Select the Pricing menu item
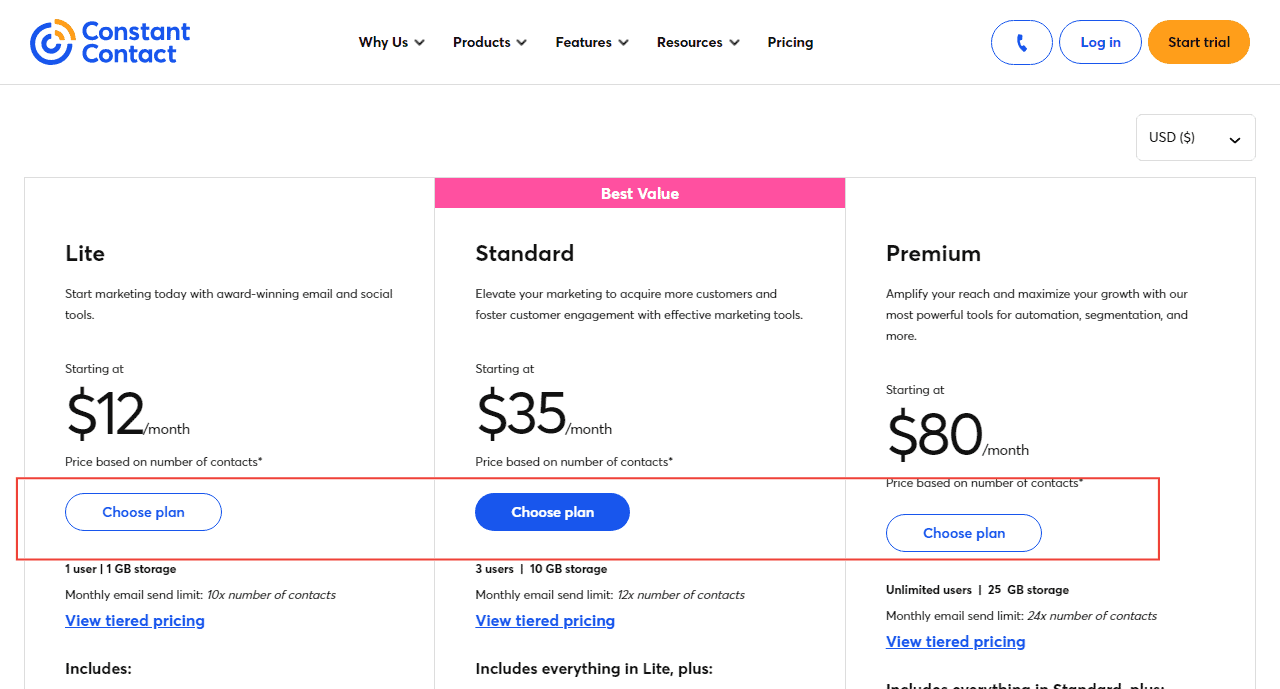Viewport: 1280px width, 689px height. point(790,42)
